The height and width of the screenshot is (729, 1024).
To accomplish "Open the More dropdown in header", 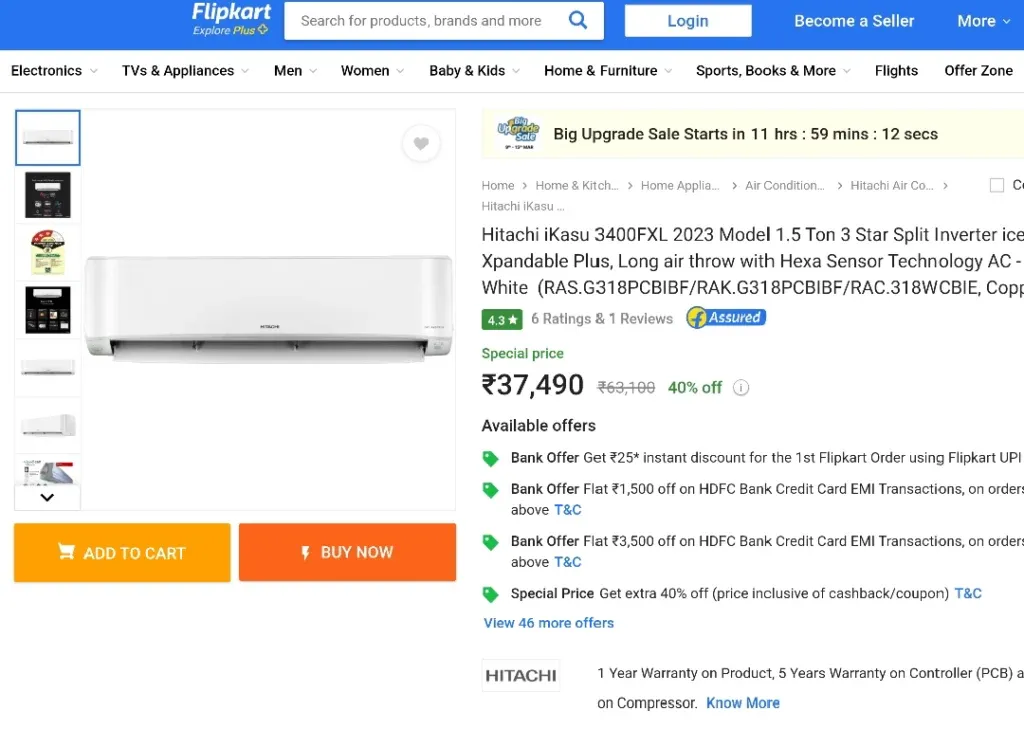I will click(x=984, y=21).
